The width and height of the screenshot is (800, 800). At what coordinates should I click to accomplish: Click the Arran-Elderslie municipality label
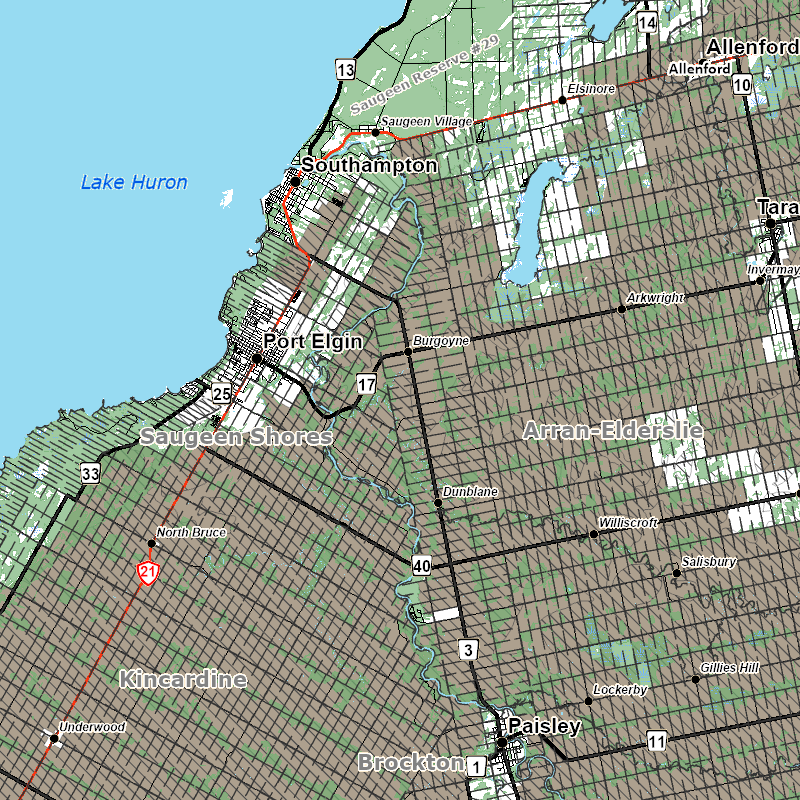(x=613, y=431)
